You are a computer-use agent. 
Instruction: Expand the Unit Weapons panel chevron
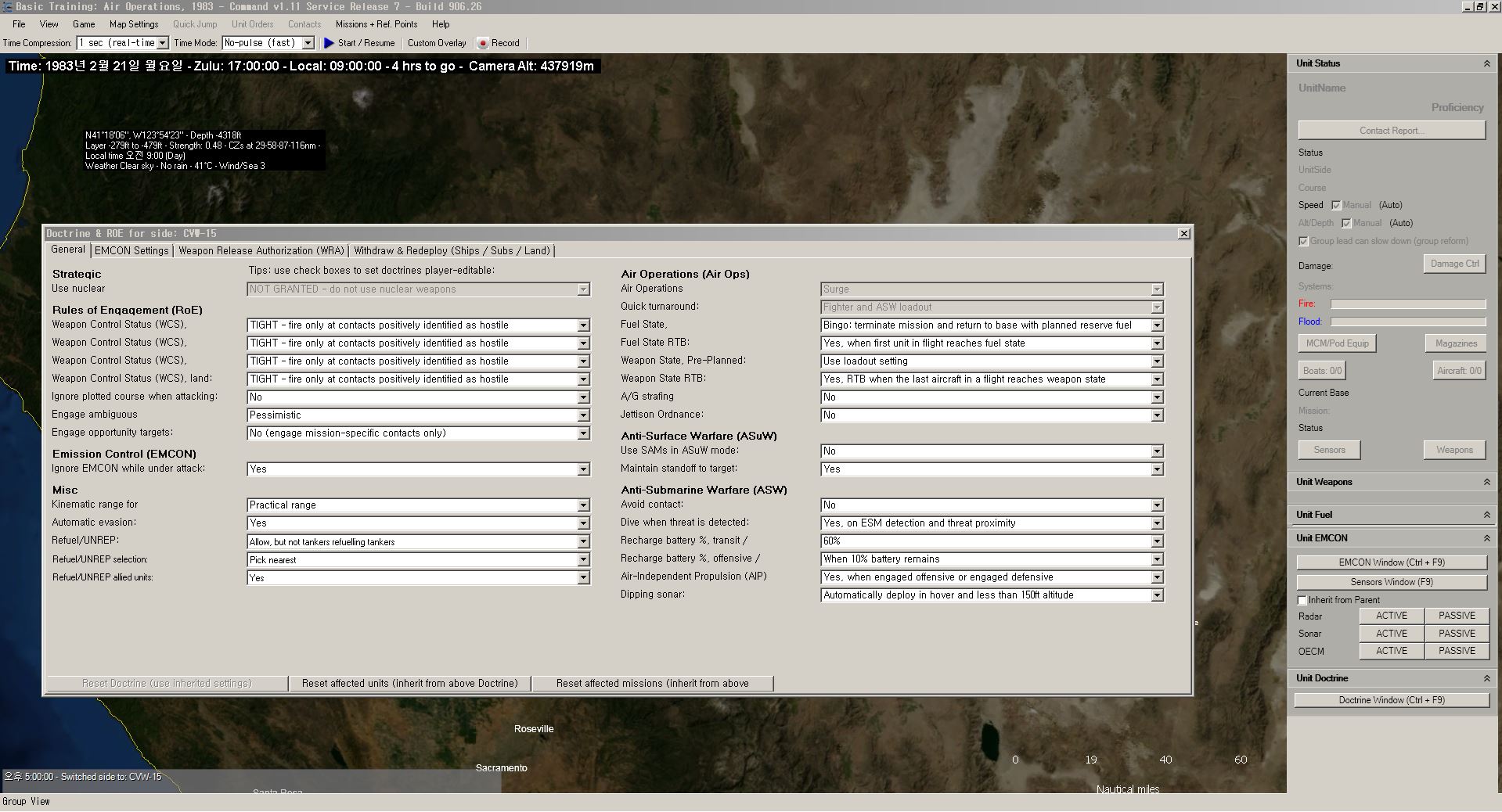1486,482
